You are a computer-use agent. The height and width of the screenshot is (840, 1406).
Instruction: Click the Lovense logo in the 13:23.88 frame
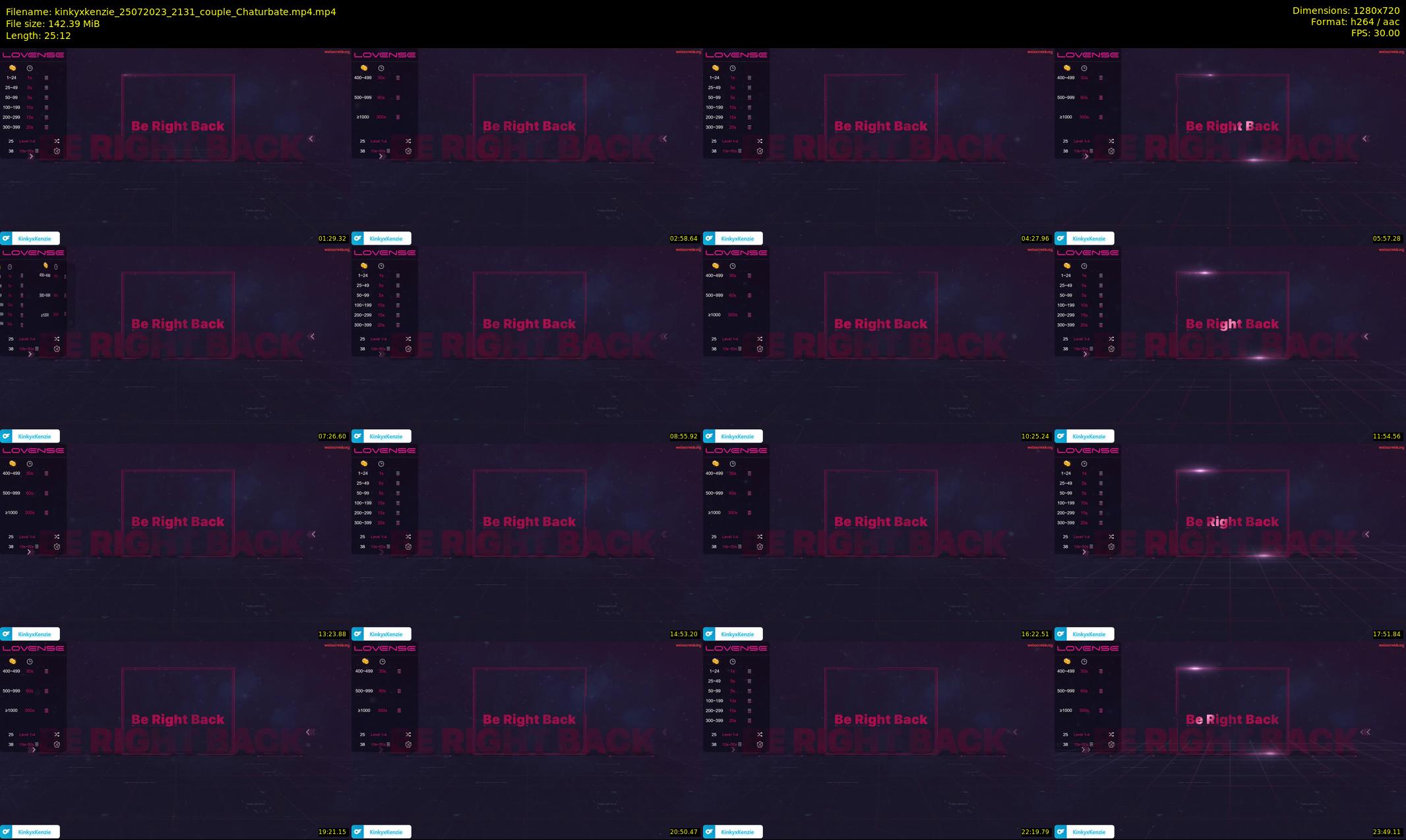point(33,451)
